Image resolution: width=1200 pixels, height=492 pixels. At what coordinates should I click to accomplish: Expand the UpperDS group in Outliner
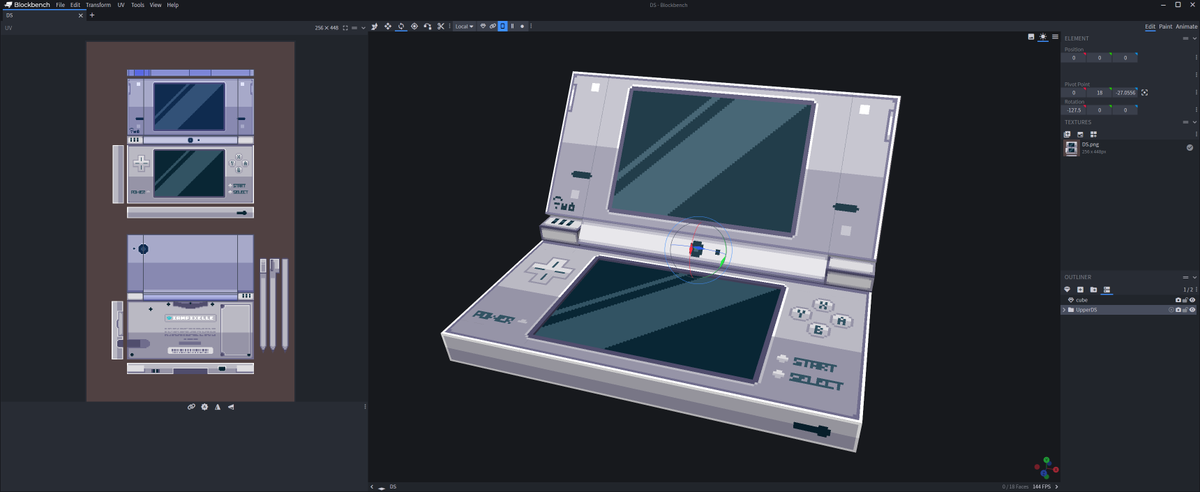coord(1064,310)
